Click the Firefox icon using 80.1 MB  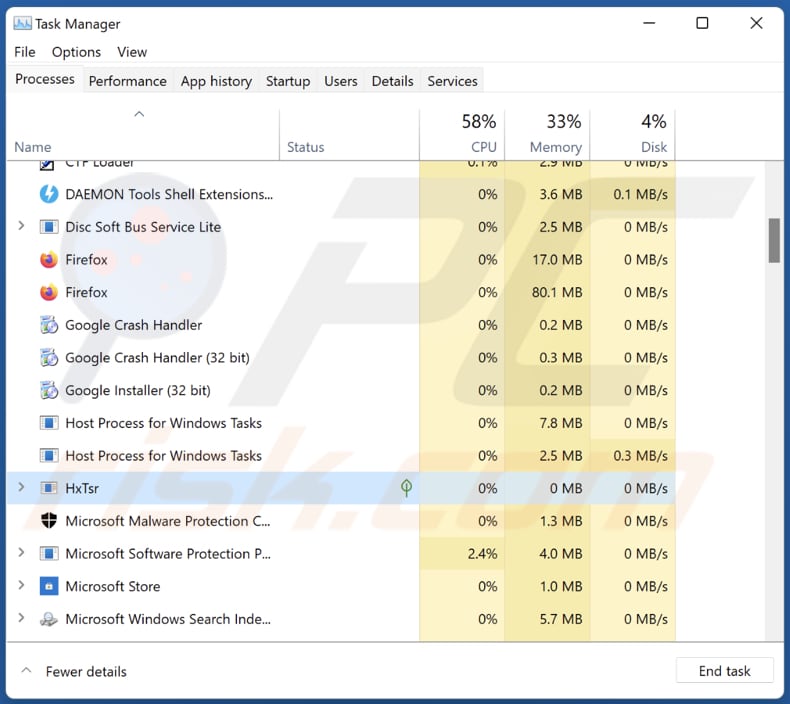pyautogui.click(x=49, y=292)
